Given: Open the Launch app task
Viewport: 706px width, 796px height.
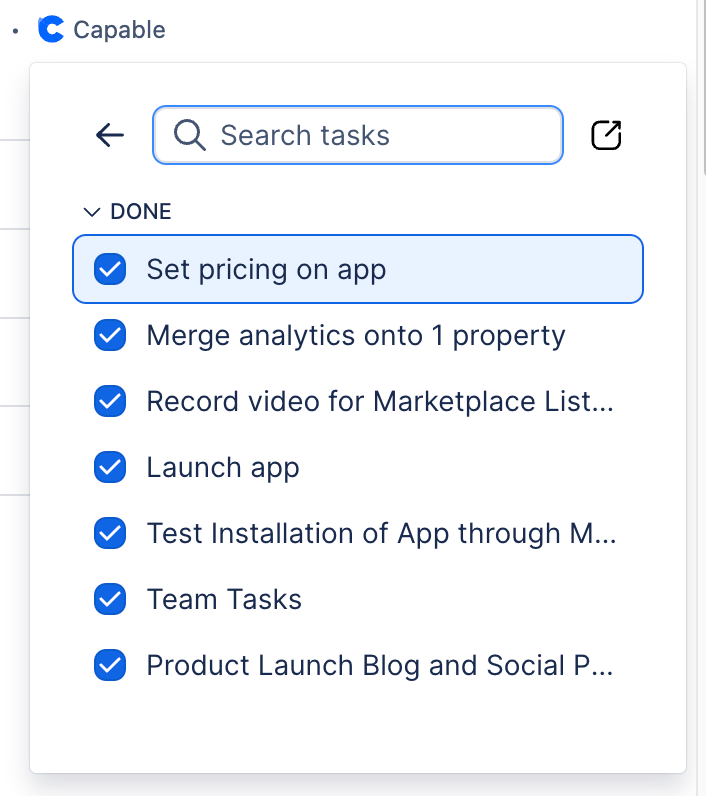Looking at the screenshot, I should tap(223, 467).
